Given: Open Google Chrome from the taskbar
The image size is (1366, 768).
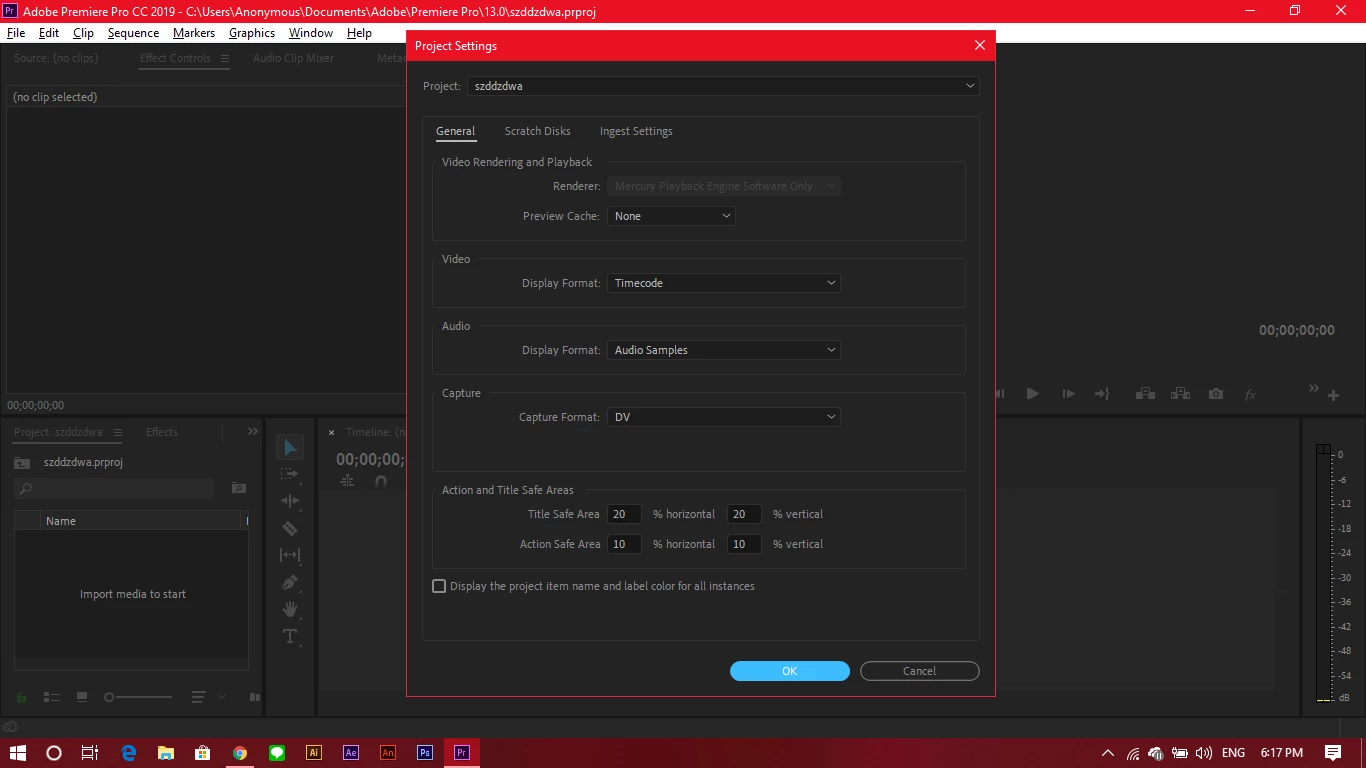Looking at the screenshot, I should (x=239, y=753).
